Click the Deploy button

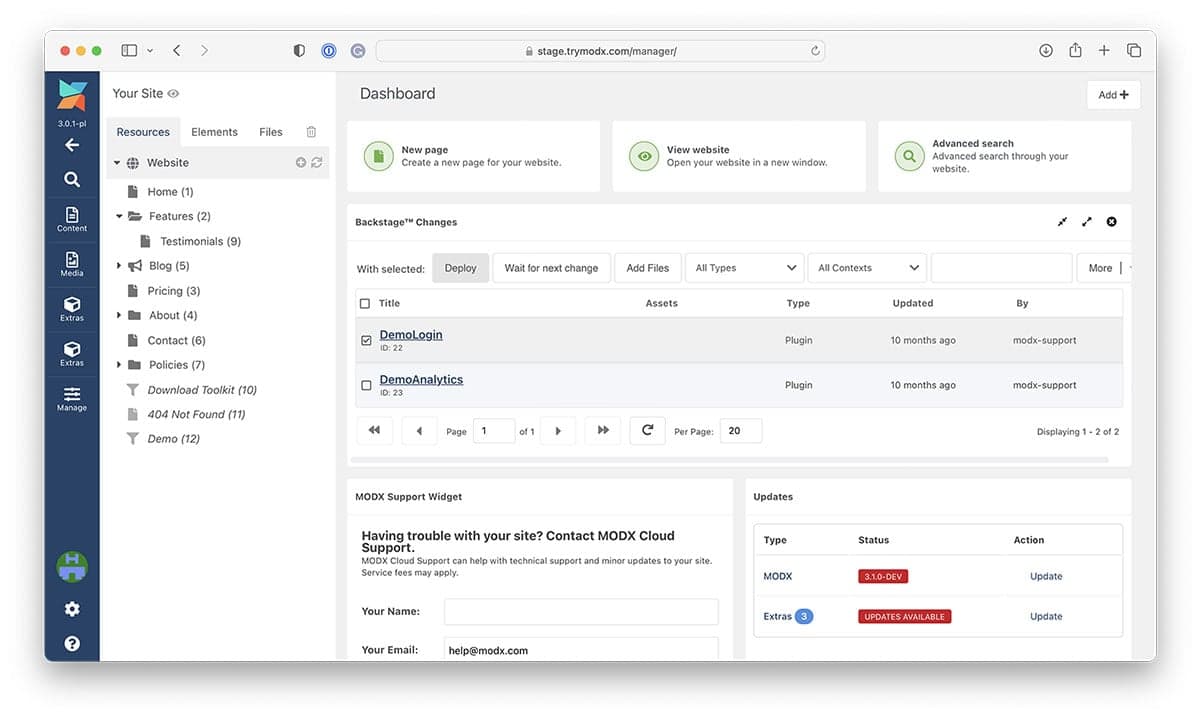click(x=460, y=268)
